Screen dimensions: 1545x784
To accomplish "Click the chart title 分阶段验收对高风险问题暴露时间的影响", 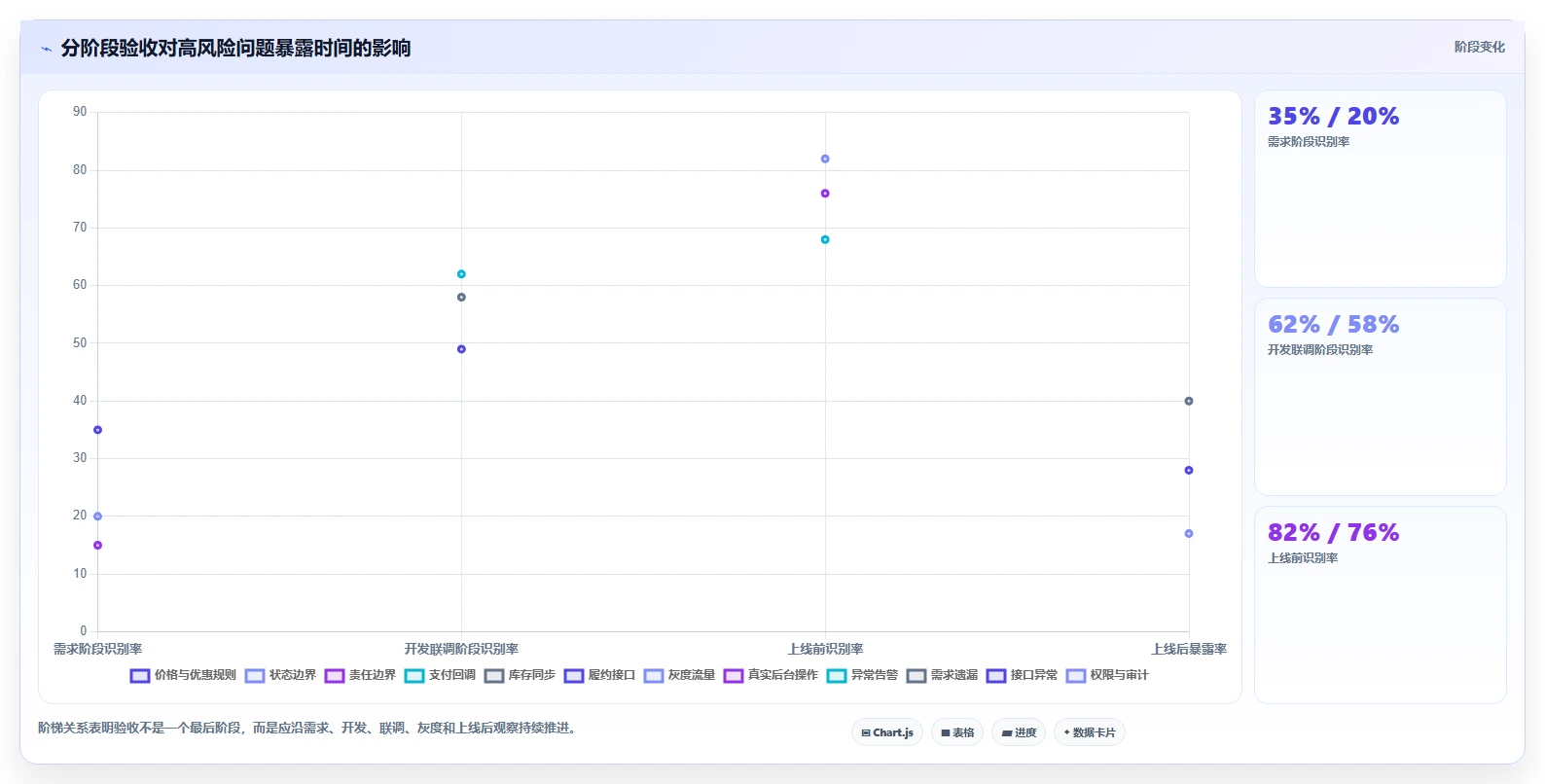I will pos(235,48).
